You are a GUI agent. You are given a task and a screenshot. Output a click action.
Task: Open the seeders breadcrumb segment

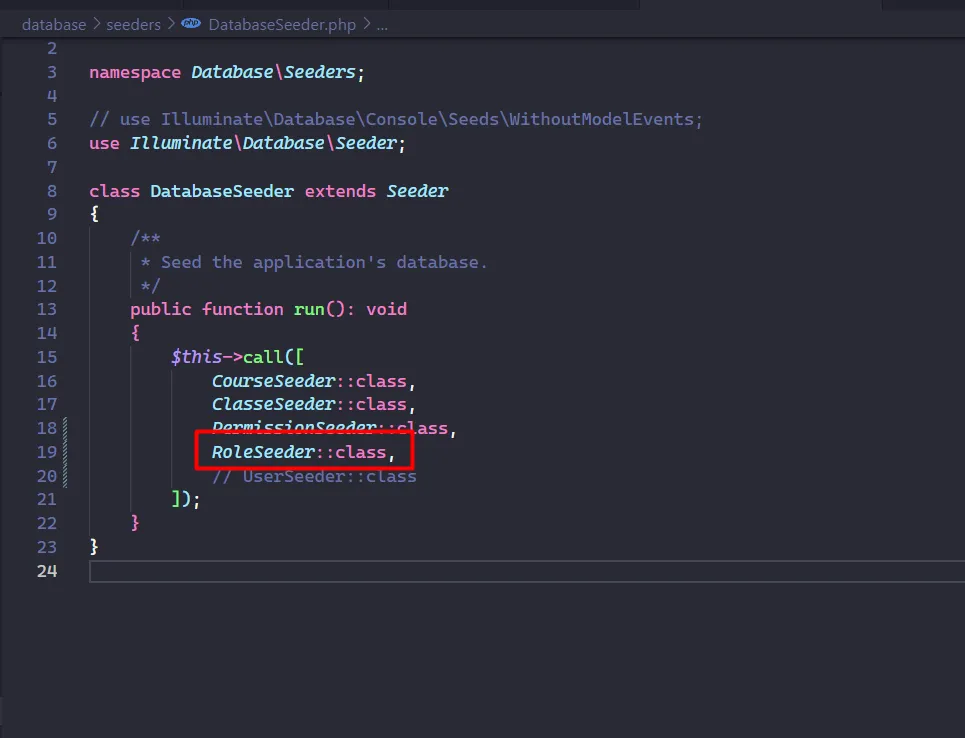133,24
